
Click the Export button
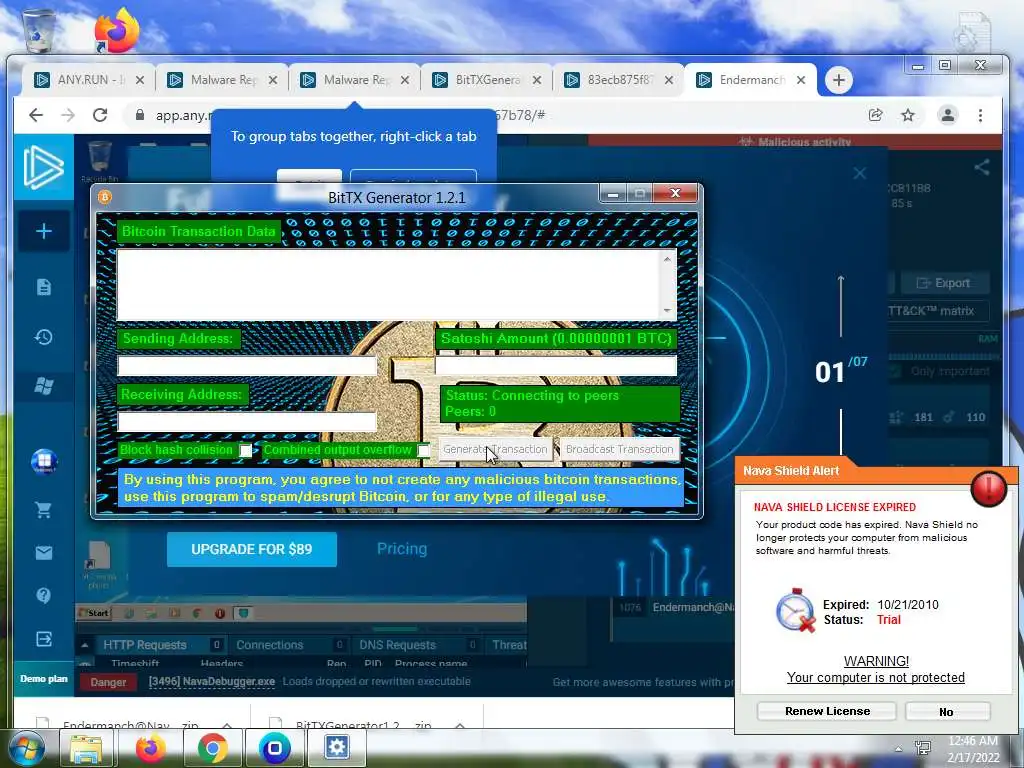(944, 283)
